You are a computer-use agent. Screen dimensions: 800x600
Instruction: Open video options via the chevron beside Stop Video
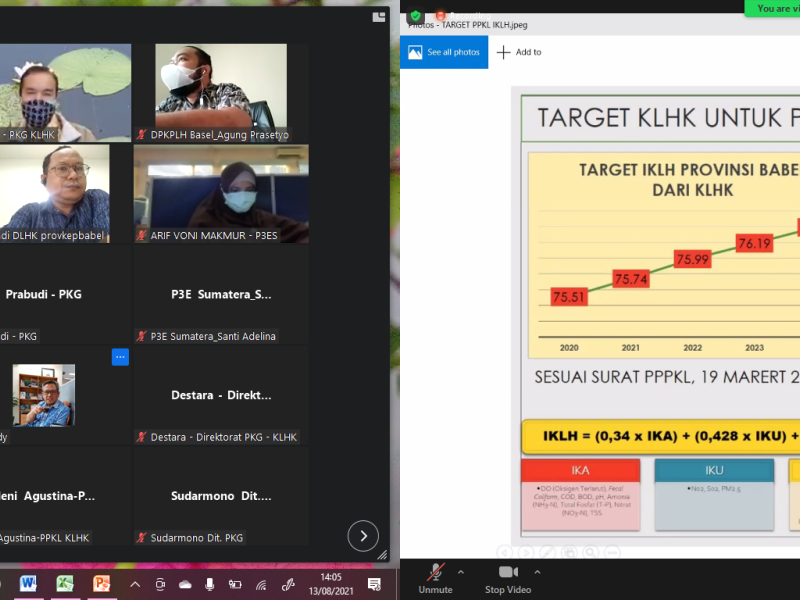(x=537, y=574)
